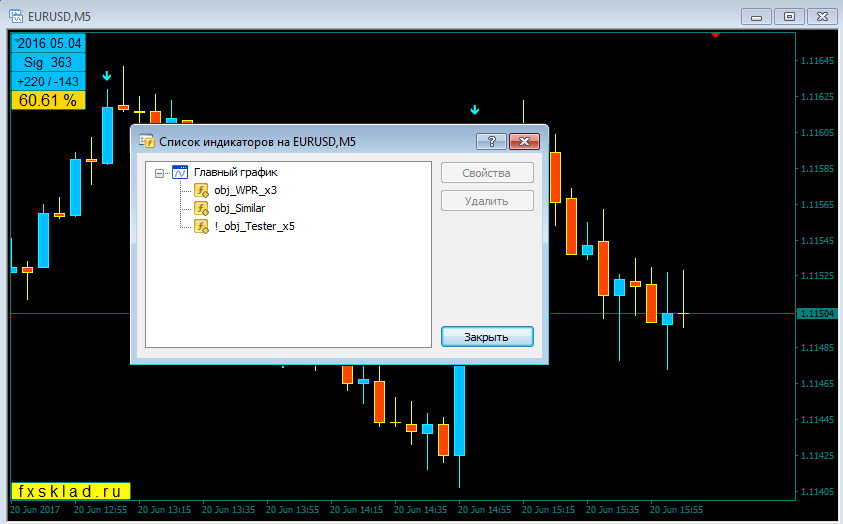843x524 pixels.
Task: Click the cyan down arrow signal near 14:55
Action: [475, 110]
